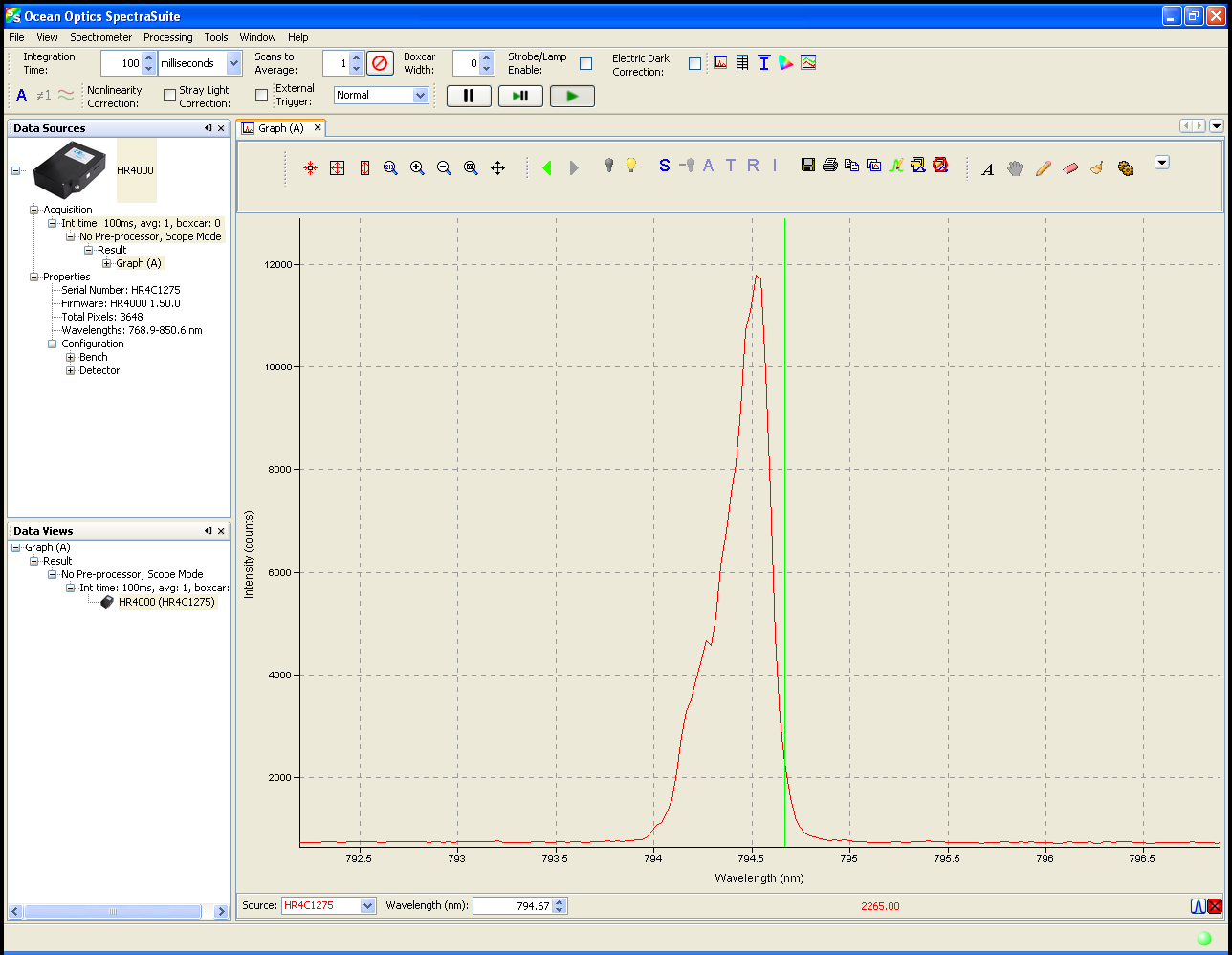
Task: Click the scope minus dark bulb icon
Action: [687, 166]
